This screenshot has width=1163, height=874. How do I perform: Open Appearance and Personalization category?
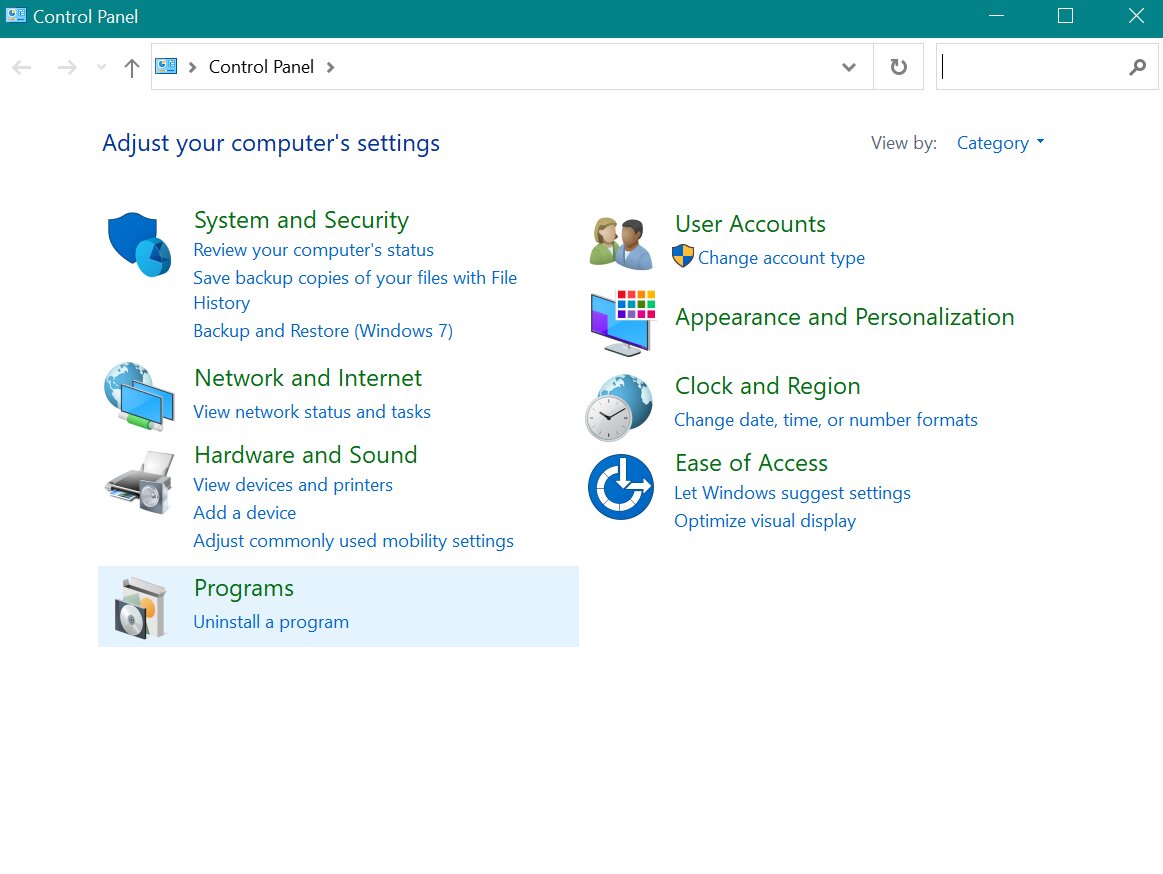pos(844,317)
